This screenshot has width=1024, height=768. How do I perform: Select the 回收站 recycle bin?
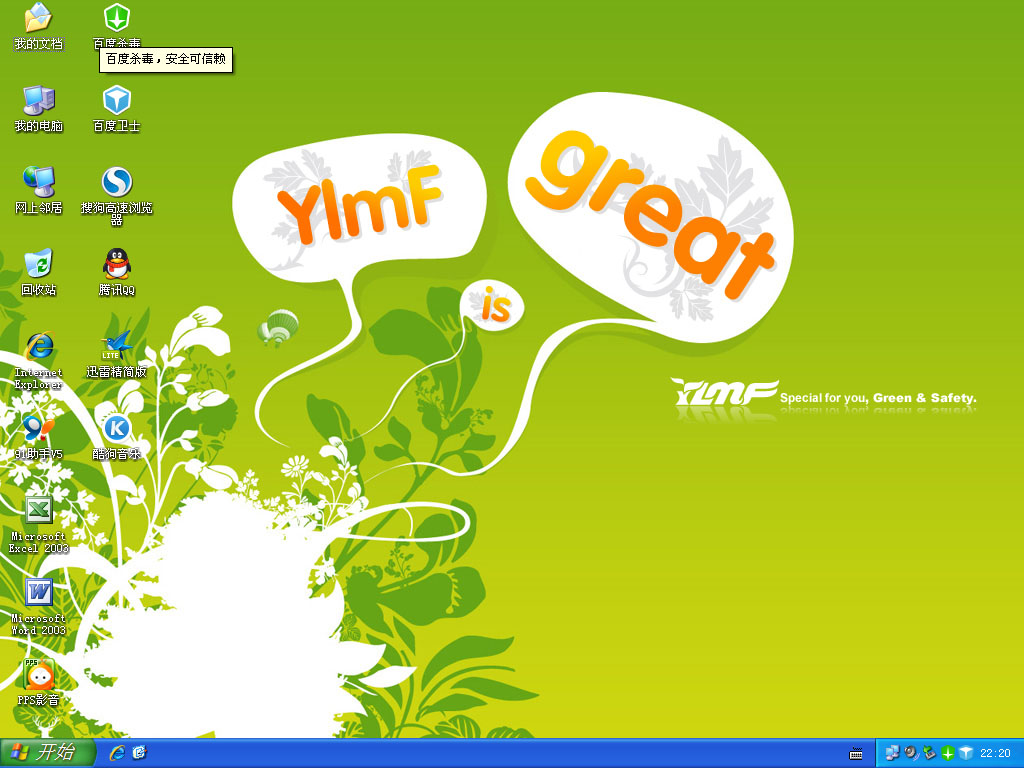(38, 264)
